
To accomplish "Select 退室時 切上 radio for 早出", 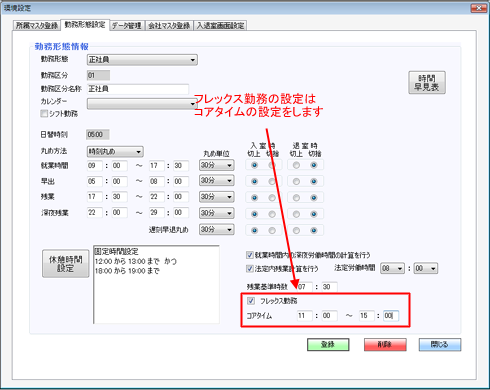I will (296, 182).
